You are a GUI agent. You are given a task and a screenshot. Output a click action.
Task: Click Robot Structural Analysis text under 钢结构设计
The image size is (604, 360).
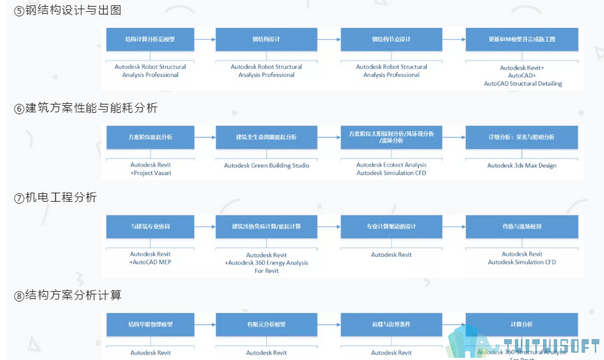pyautogui.click(x=266, y=71)
